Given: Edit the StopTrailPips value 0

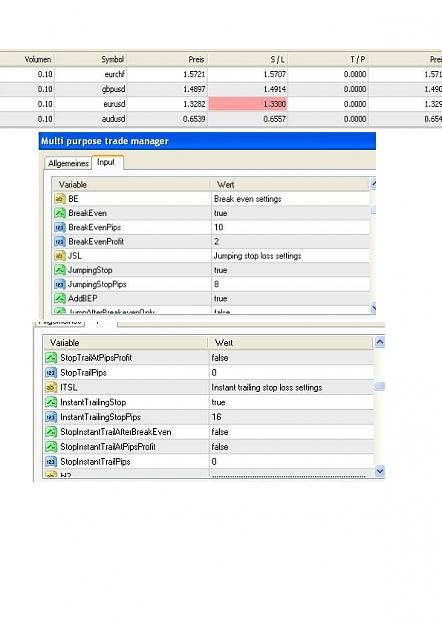Looking at the screenshot, I should [x=291, y=373].
